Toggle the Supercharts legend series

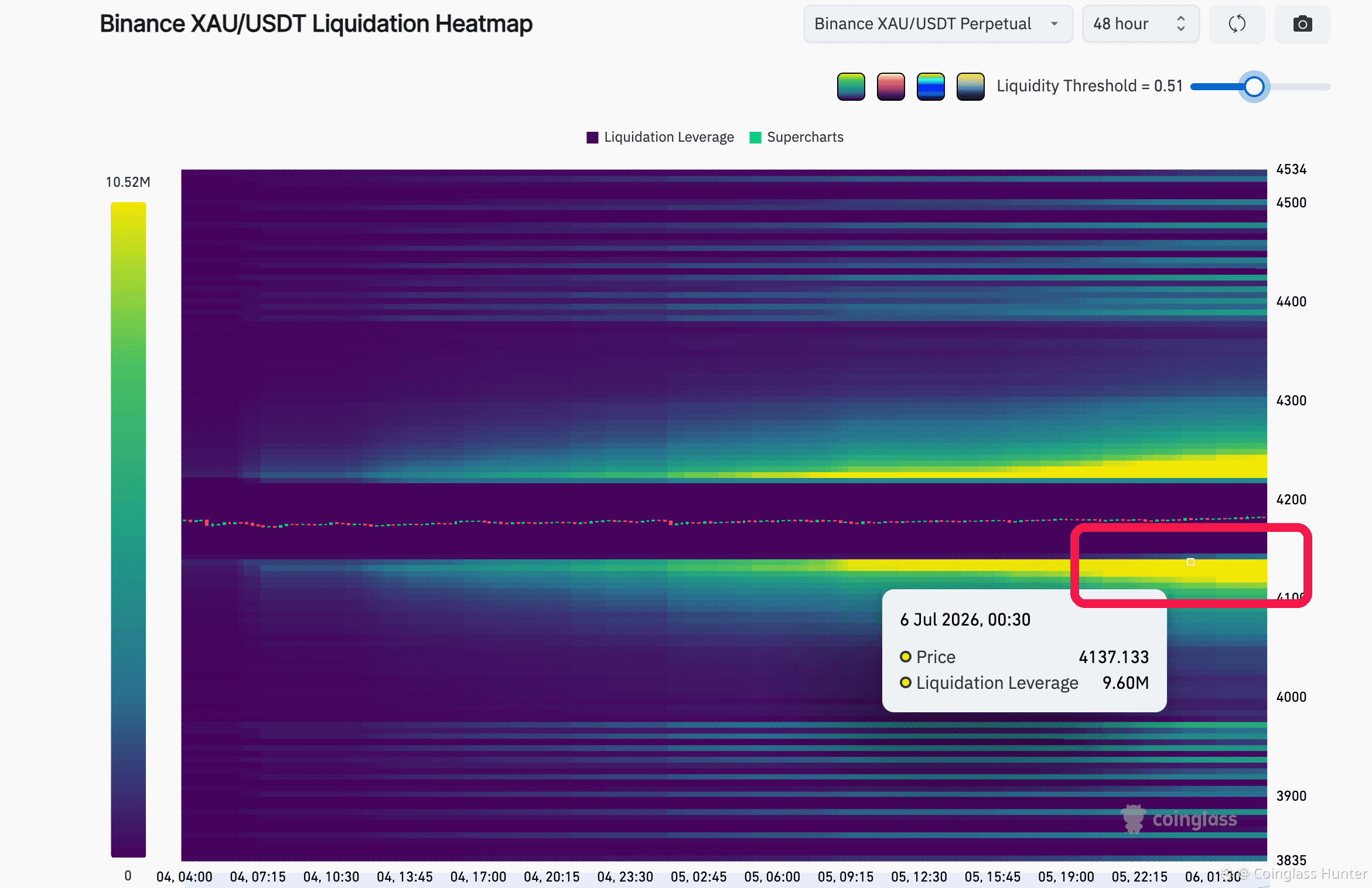tap(797, 137)
